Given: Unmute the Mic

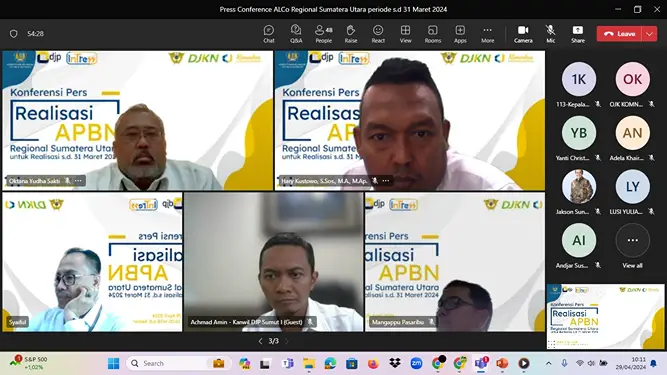Looking at the screenshot, I should click(550, 34).
